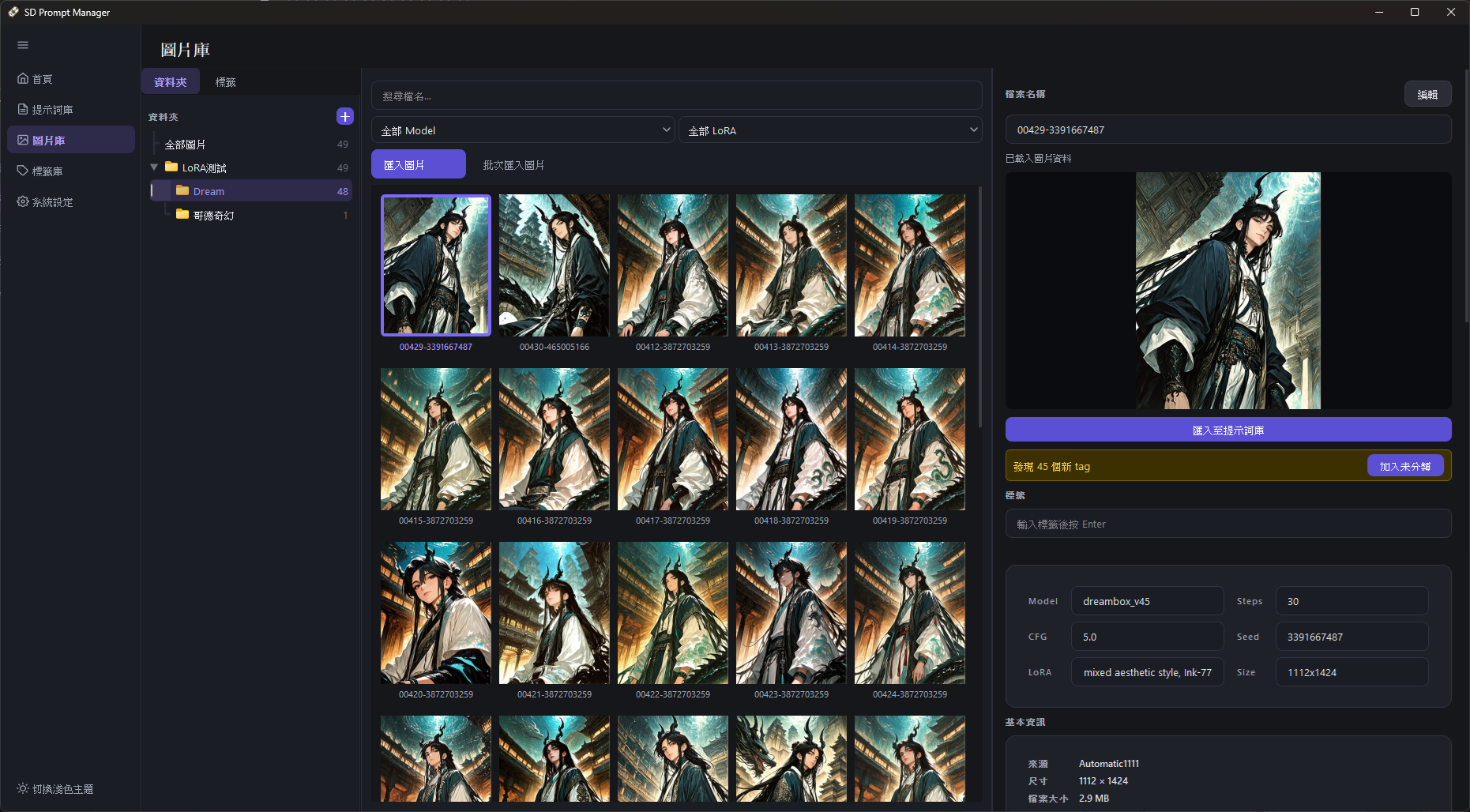Click the Model field dreambox_v45
Viewport: 1470px width, 812px height.
coord(1148,601)
